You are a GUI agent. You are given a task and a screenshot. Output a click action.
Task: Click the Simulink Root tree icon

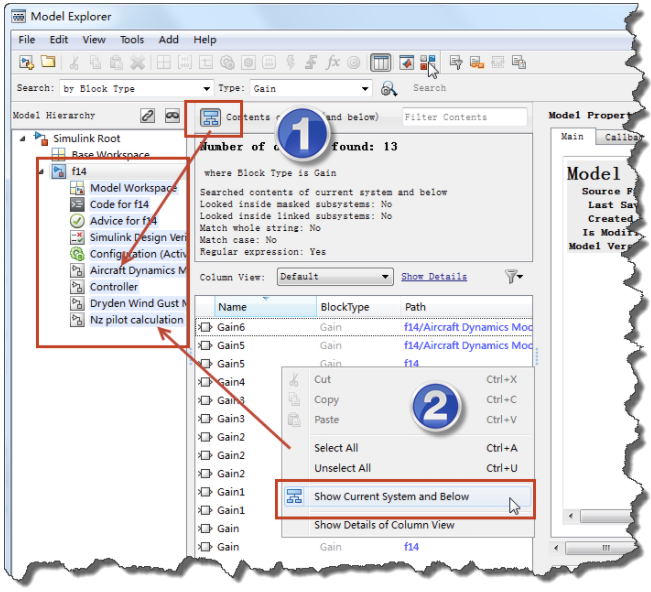(x=41, y=138)
